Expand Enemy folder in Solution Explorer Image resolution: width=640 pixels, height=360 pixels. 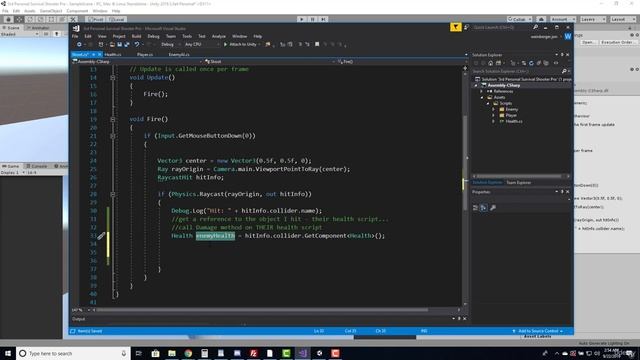tap(493, 109)
